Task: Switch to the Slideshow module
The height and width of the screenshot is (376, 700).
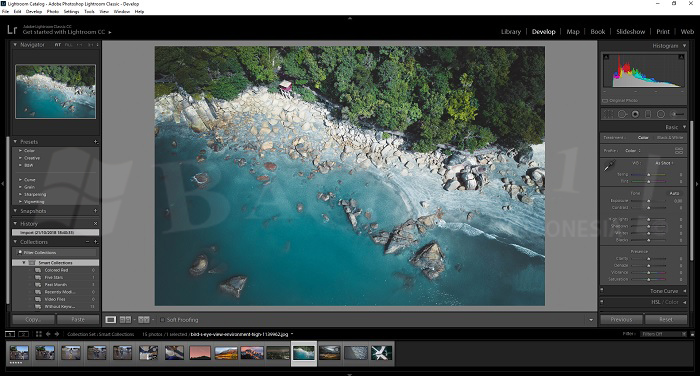Action: coord(630,32)
